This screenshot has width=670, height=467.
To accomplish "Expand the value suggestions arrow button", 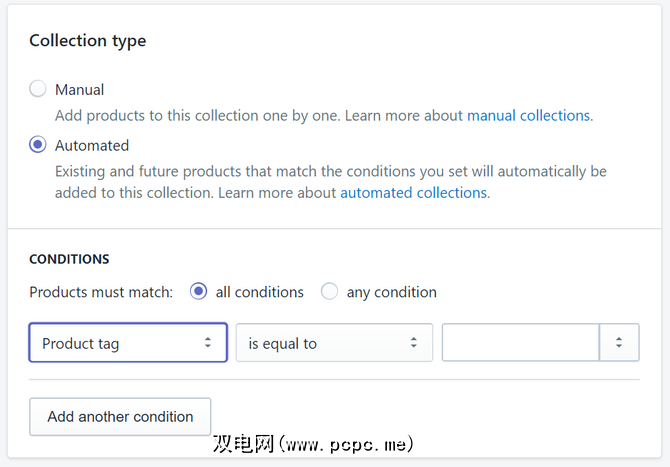I will (x=619, y=343).
